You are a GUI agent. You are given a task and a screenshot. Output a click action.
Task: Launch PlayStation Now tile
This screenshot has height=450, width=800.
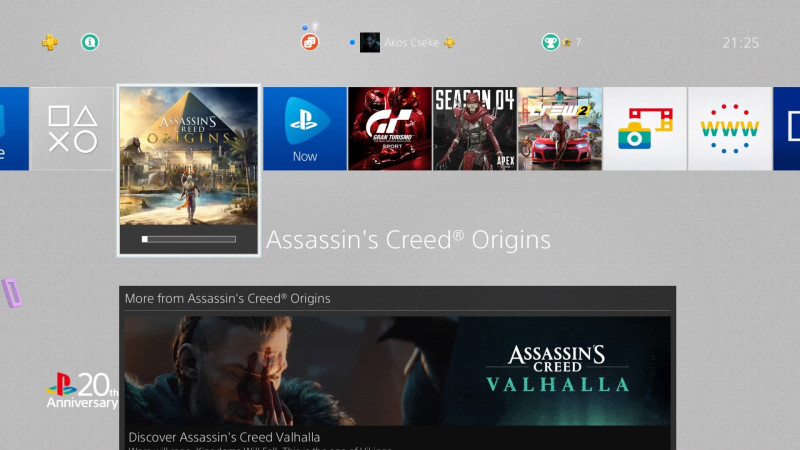click(305, 129)
